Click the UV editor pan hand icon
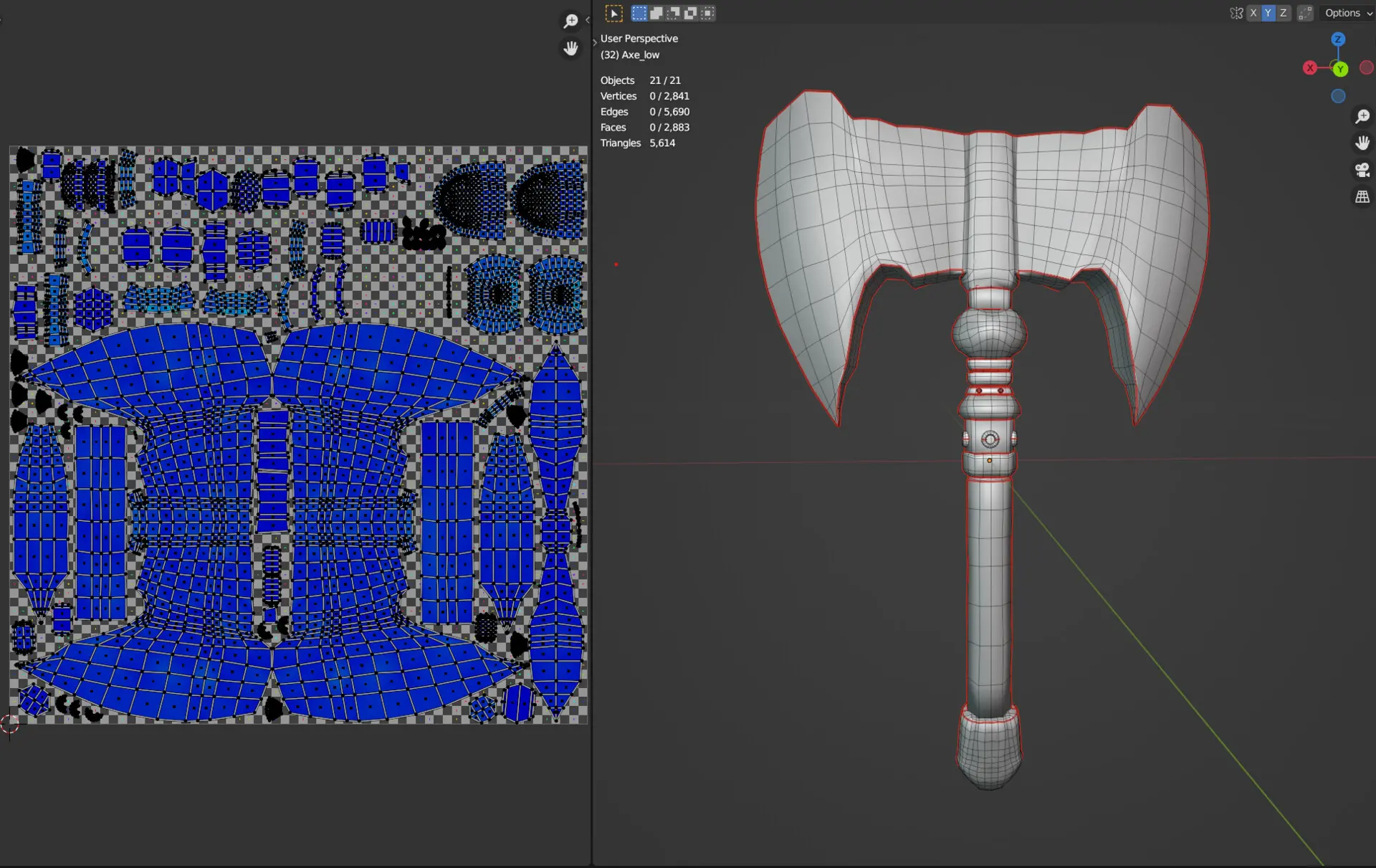Viewport: 1376px width, 868px height. [570, 48]
